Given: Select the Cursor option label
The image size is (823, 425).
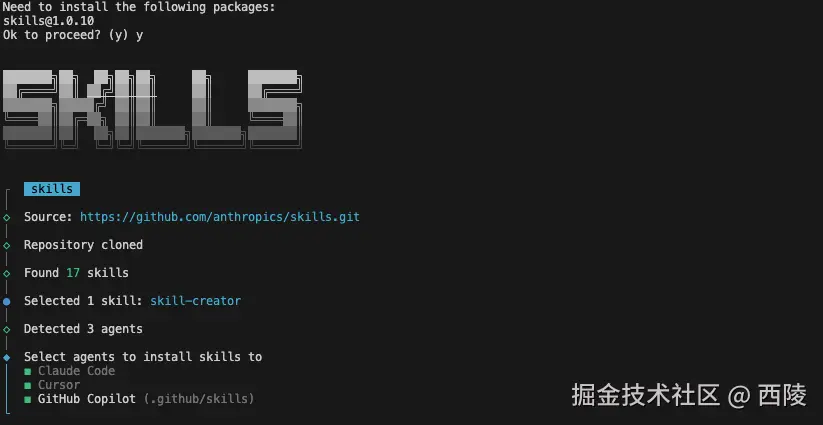Looking at the screenshot, I should (x=59, y=385).
